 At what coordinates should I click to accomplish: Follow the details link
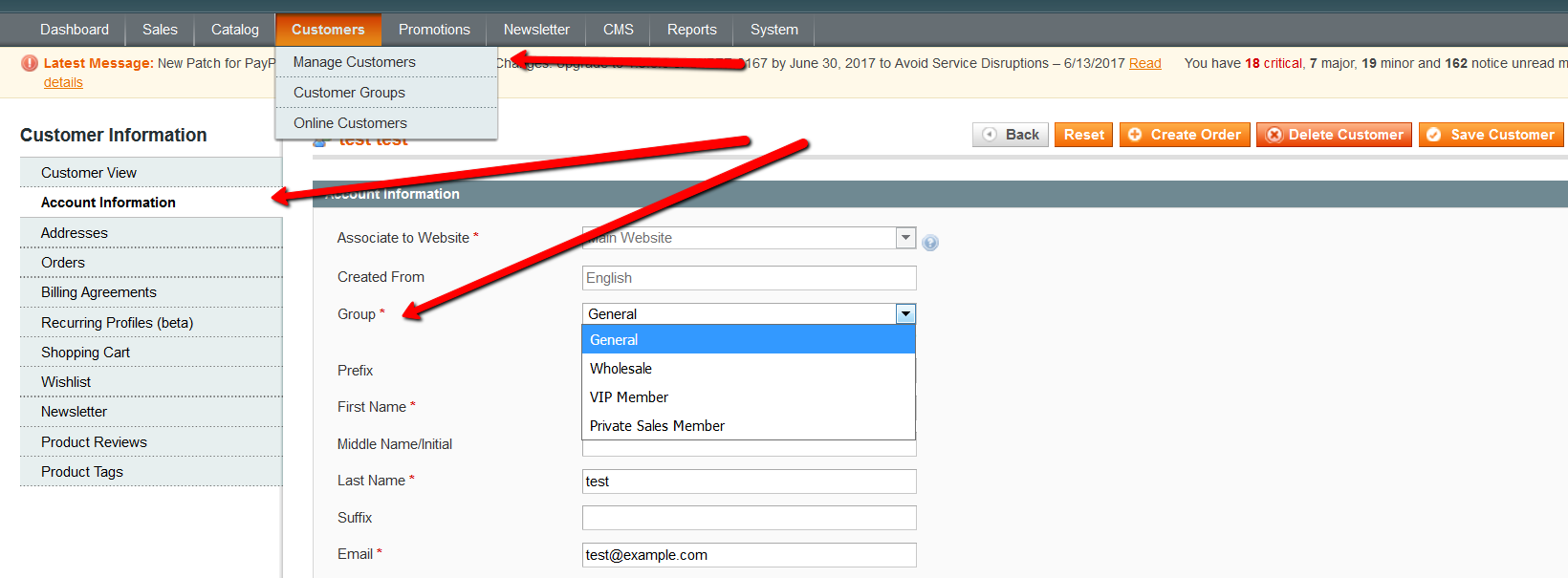pos(63,82)
